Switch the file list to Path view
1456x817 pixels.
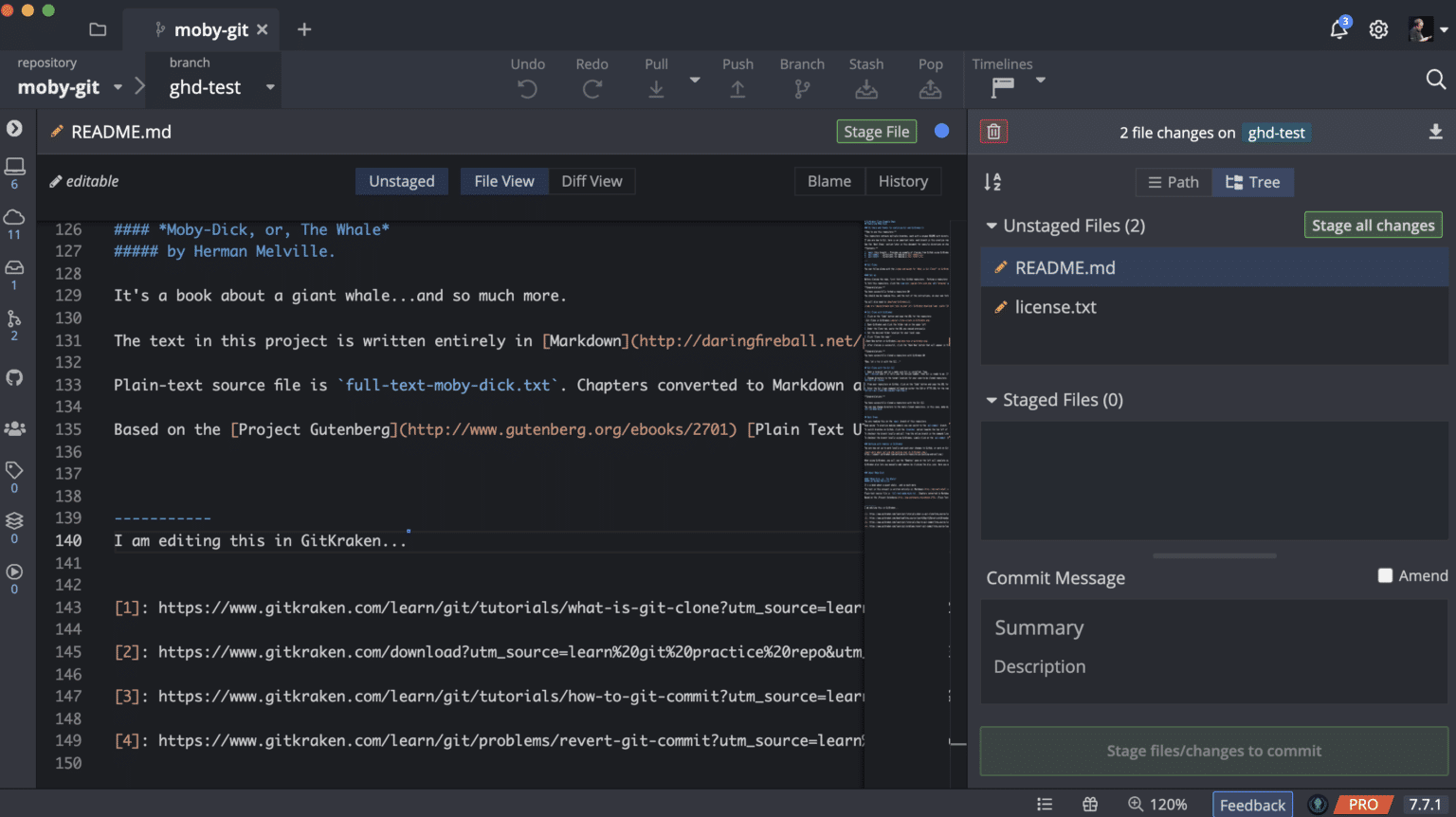pyautogui.click(x=1173, y=182)
